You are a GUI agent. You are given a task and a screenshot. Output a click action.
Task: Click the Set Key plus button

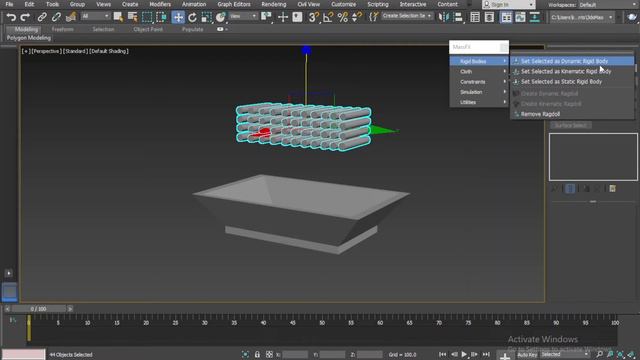pos(505,356)
